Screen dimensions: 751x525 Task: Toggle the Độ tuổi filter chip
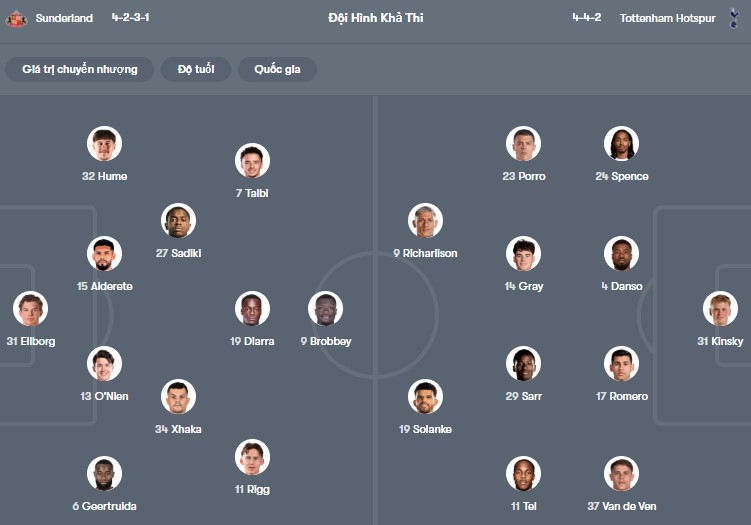(196, 69)
